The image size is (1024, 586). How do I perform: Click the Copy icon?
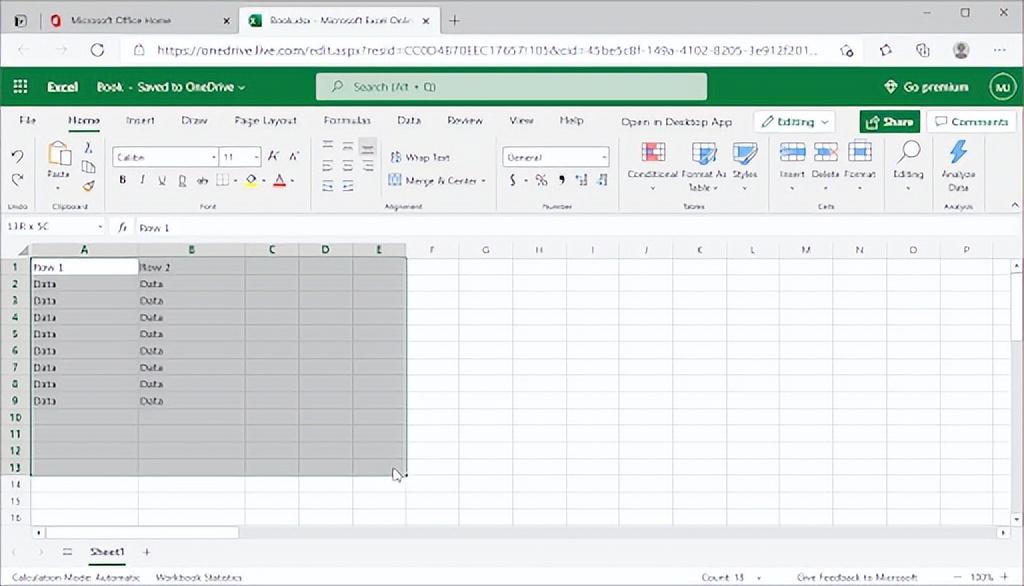(88, 167)
